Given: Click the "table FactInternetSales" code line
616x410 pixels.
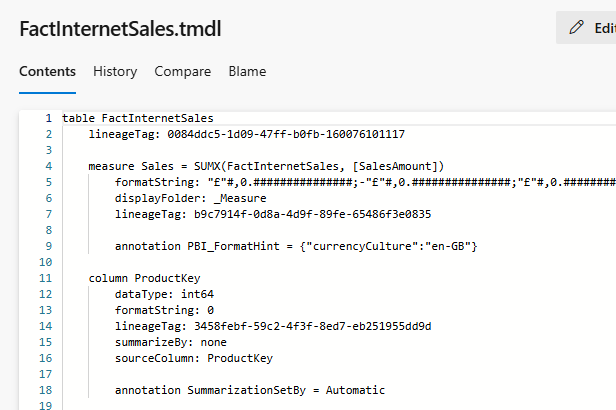Looking at the screenshot, I should coord(137,118).
